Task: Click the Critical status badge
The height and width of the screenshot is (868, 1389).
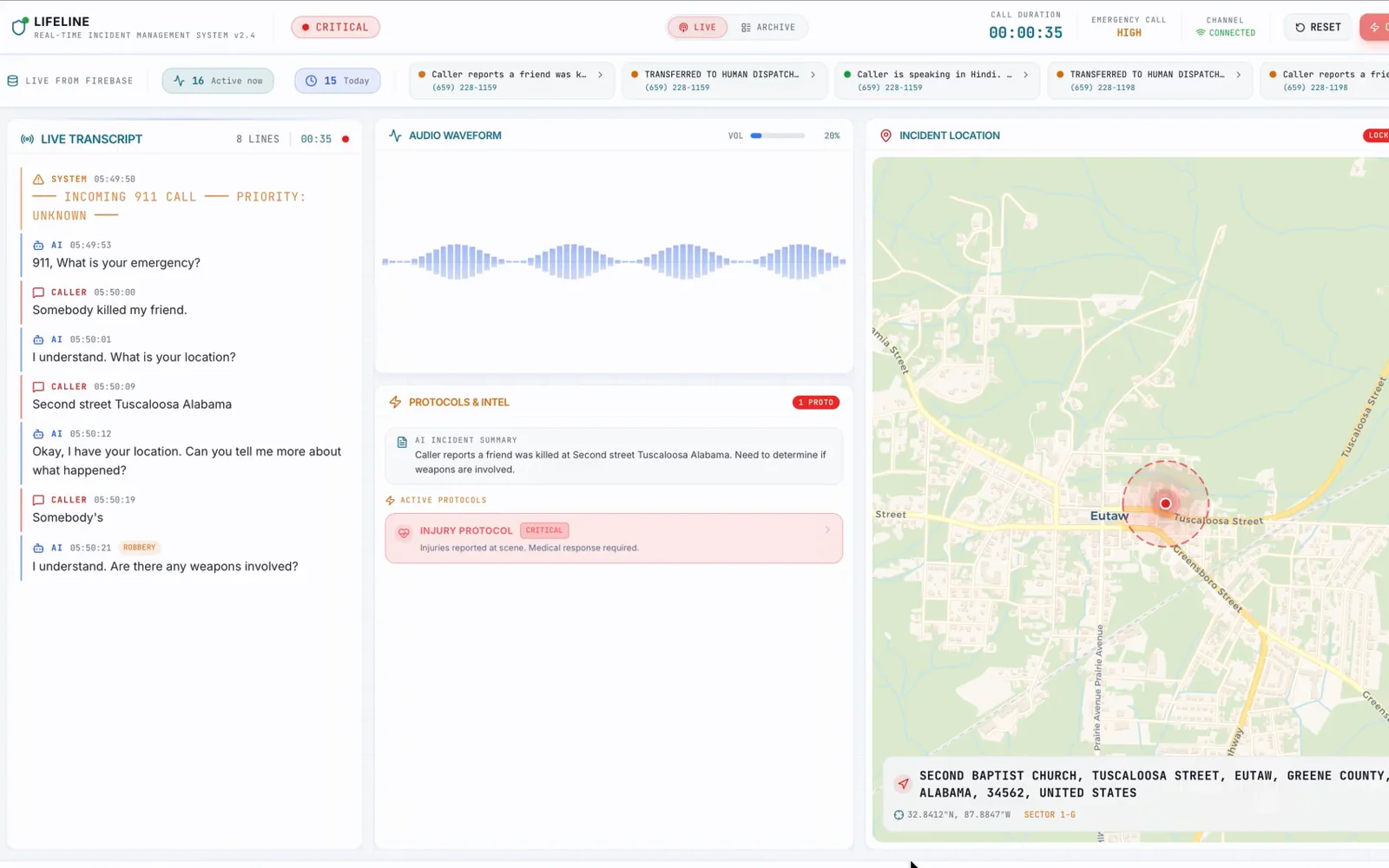Action: coord(335,28)
